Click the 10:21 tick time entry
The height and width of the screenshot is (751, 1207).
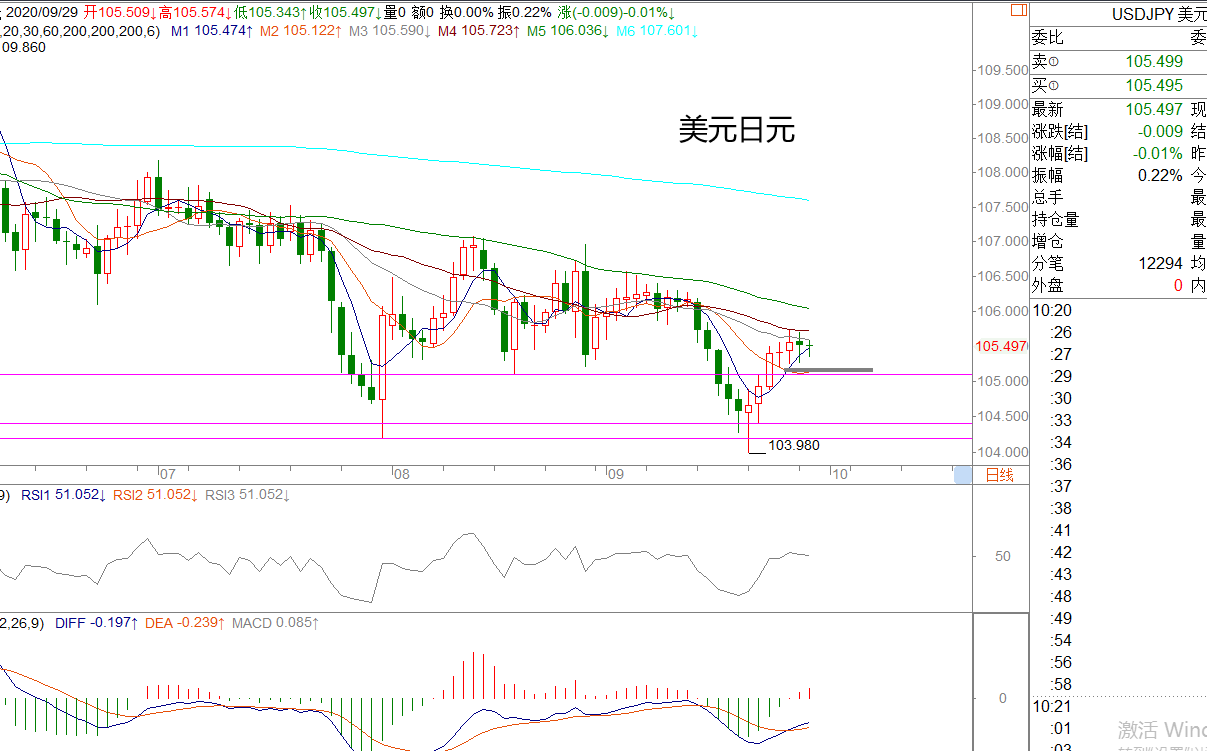(x=1053, y=706)
